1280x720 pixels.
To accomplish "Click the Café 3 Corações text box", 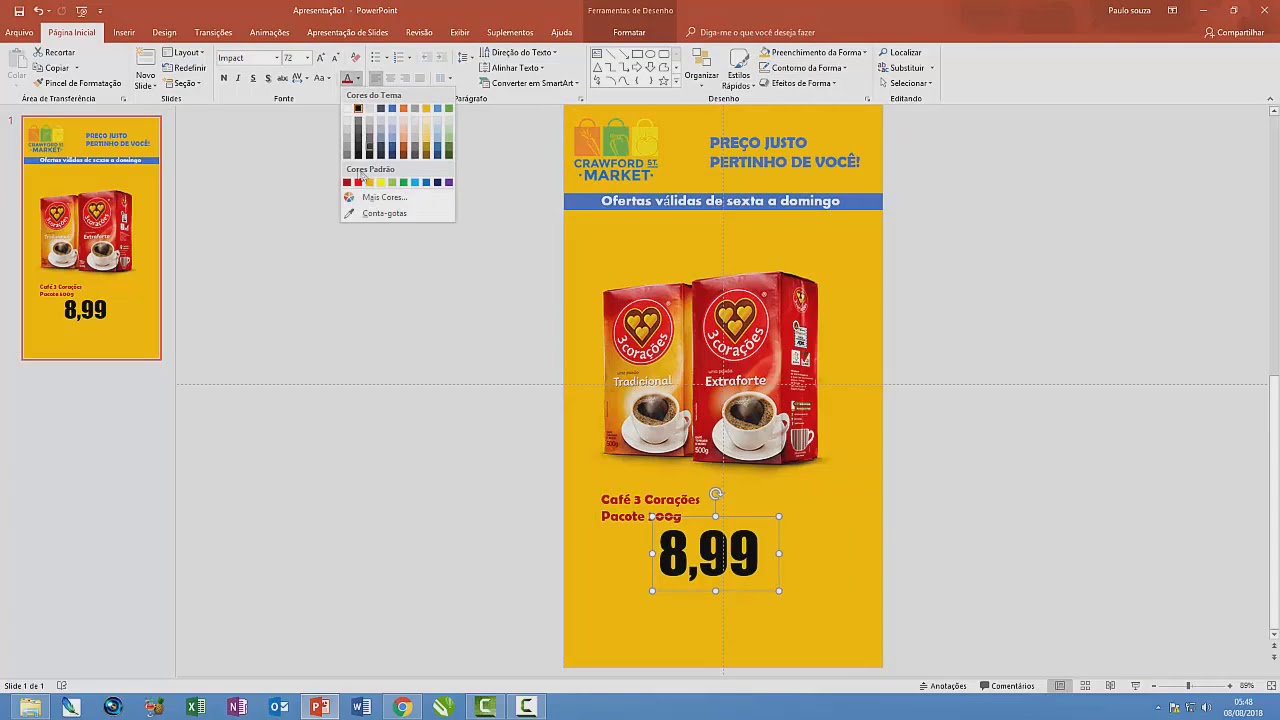I will click(x=650, y=508).
